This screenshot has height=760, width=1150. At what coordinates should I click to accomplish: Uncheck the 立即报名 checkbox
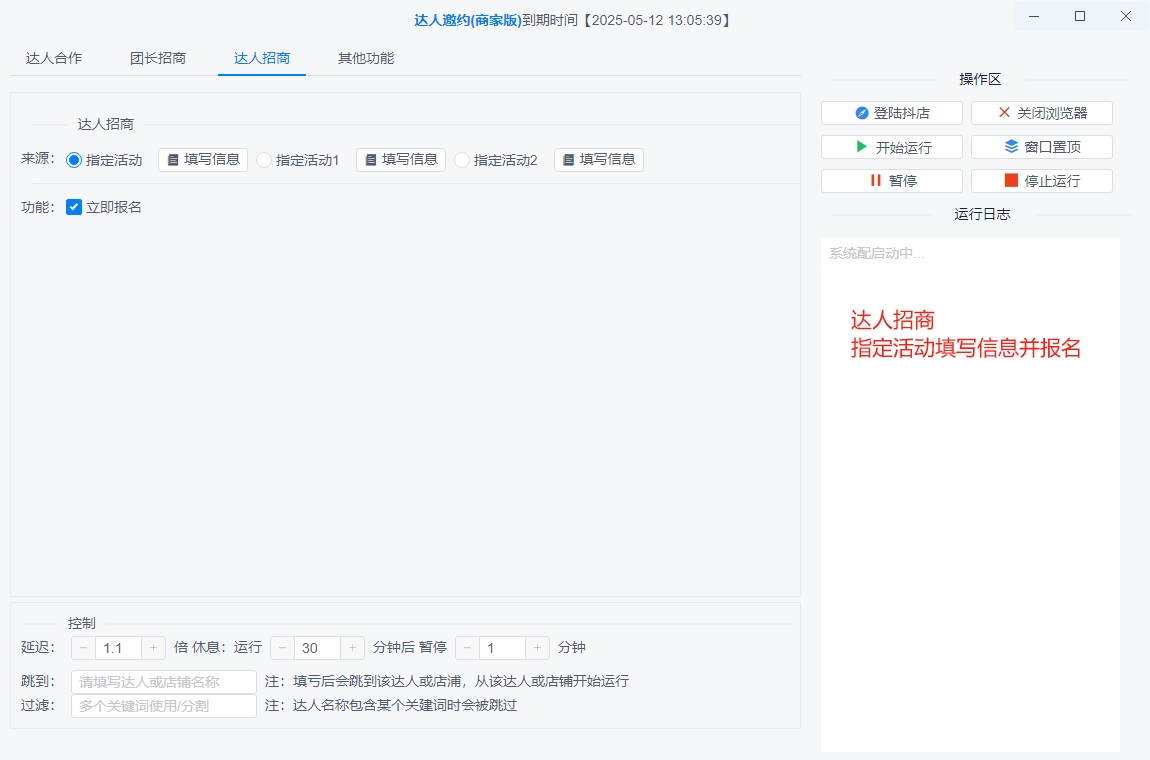click(x=73, y=207)
